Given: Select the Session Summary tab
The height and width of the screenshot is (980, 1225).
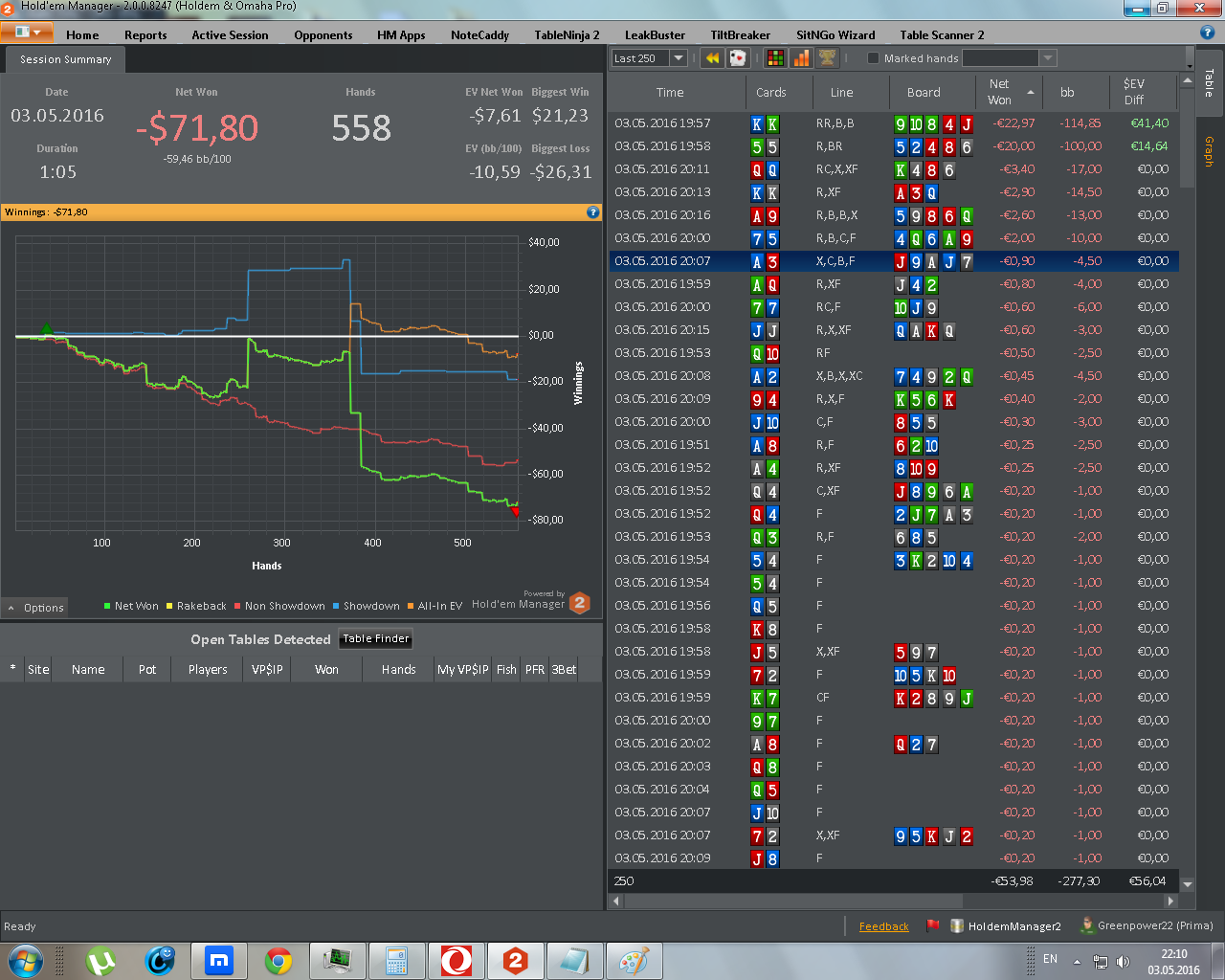Looking at the screenshot, I should coord(65,59).
